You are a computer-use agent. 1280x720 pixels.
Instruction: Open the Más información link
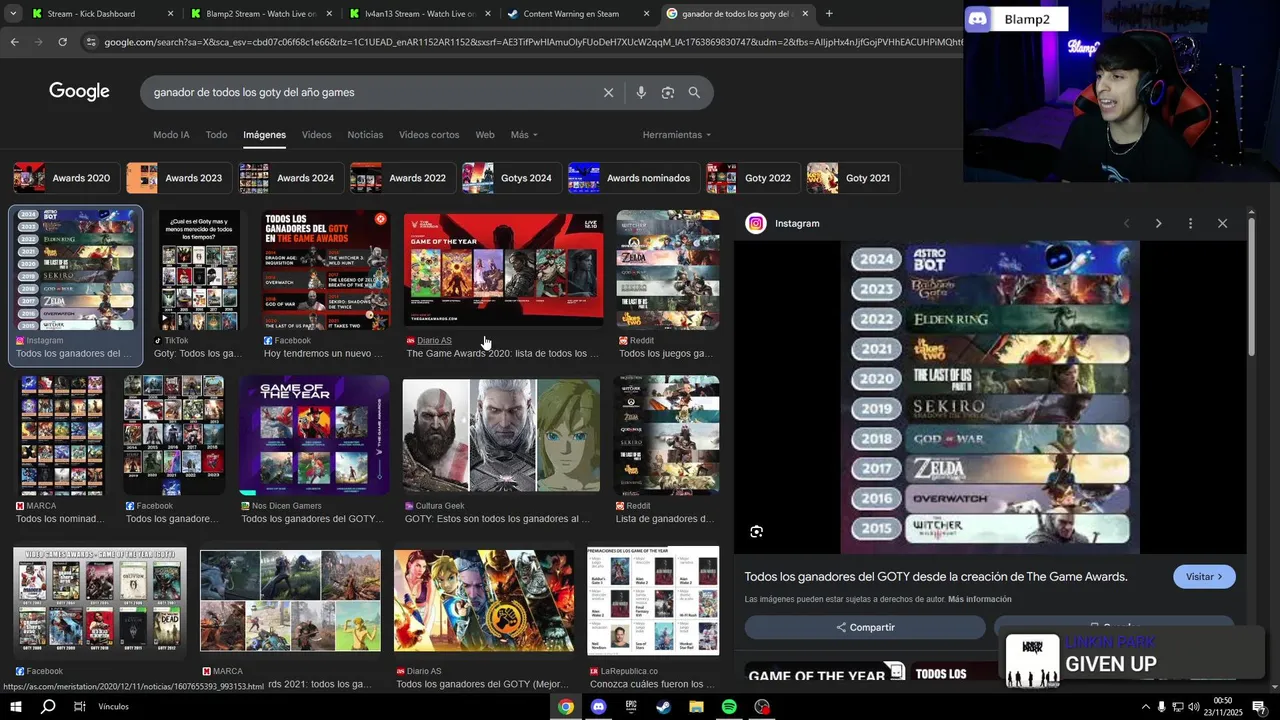coord(980,599)
